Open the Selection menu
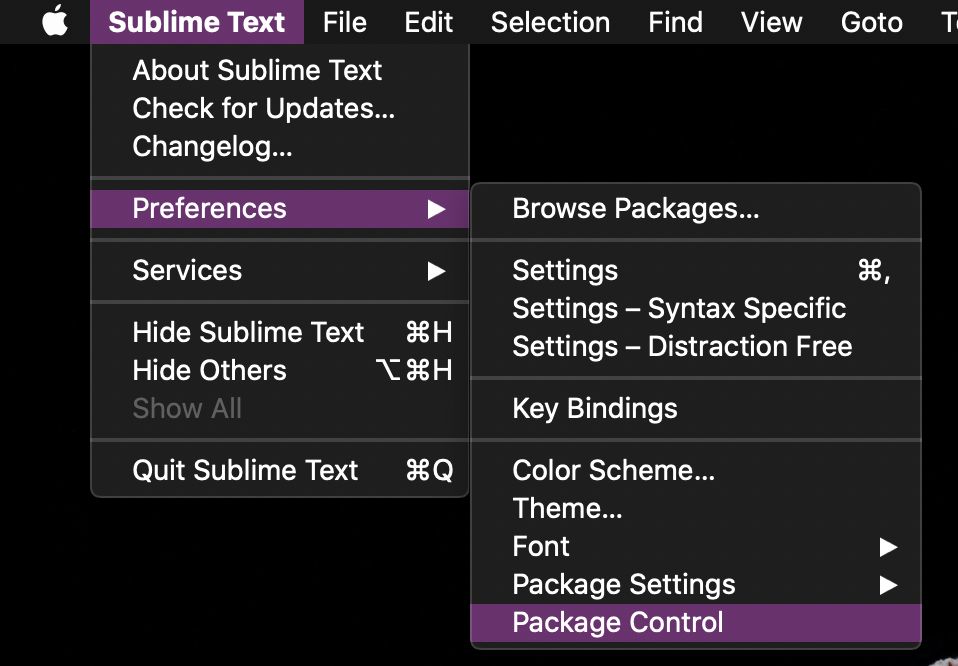The image size is (958, 666). point(550,22)
